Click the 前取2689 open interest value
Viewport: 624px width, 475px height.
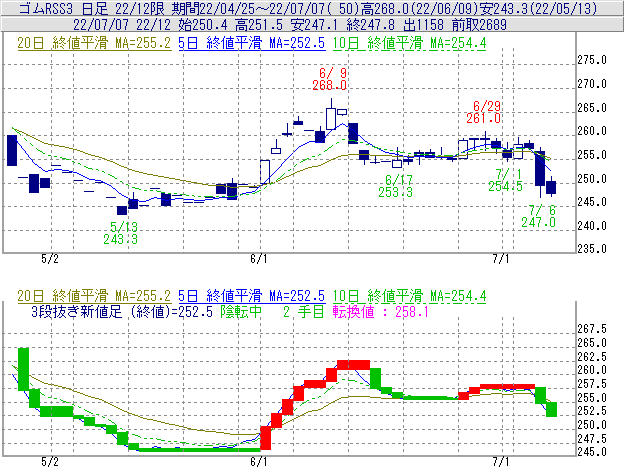coord(479,25)
